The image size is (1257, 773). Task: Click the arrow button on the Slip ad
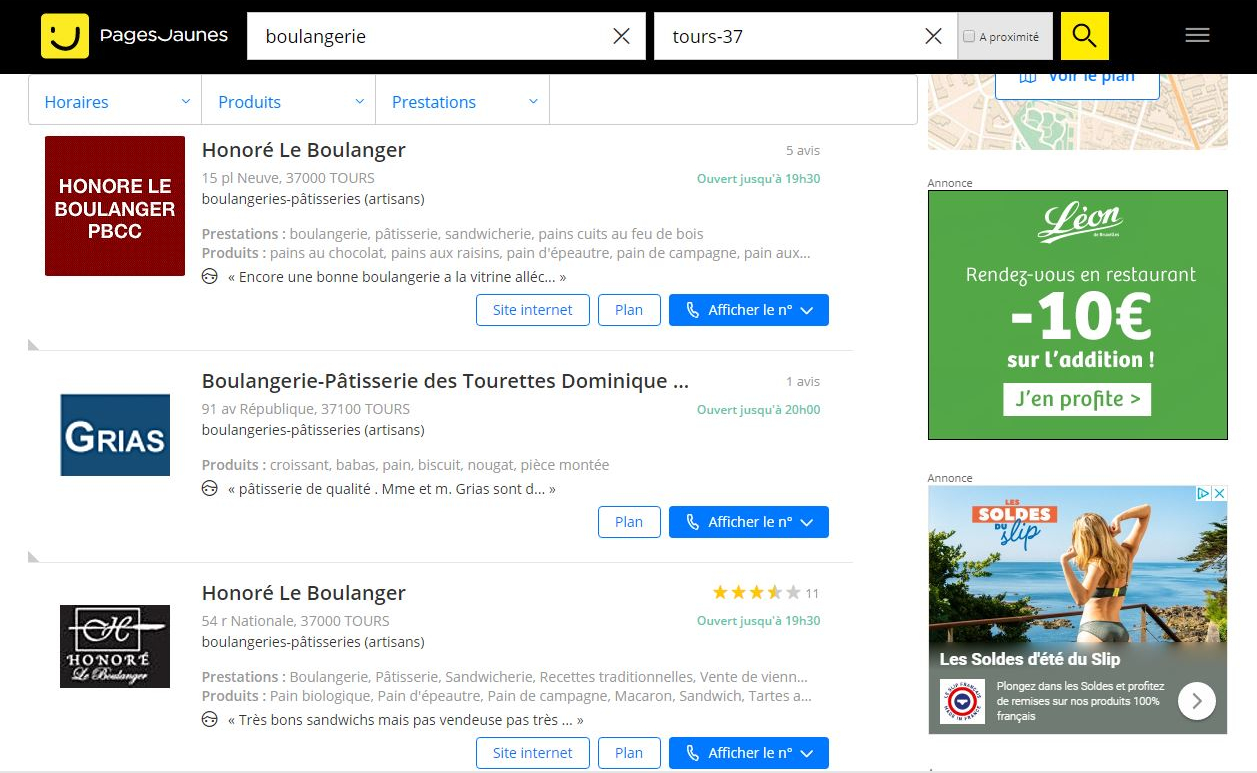point(1197,701)
